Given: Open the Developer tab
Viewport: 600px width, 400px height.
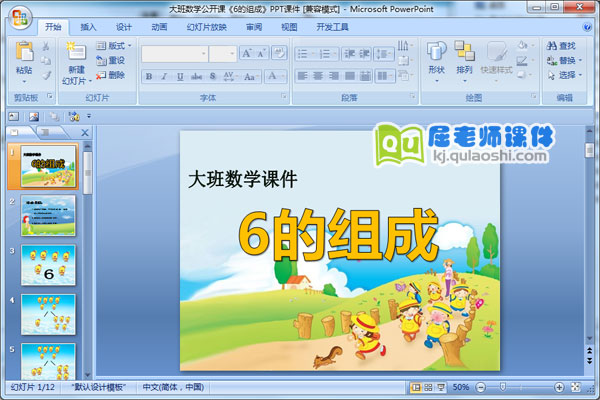Looking at the screenshot, I should tap(333, 27).
